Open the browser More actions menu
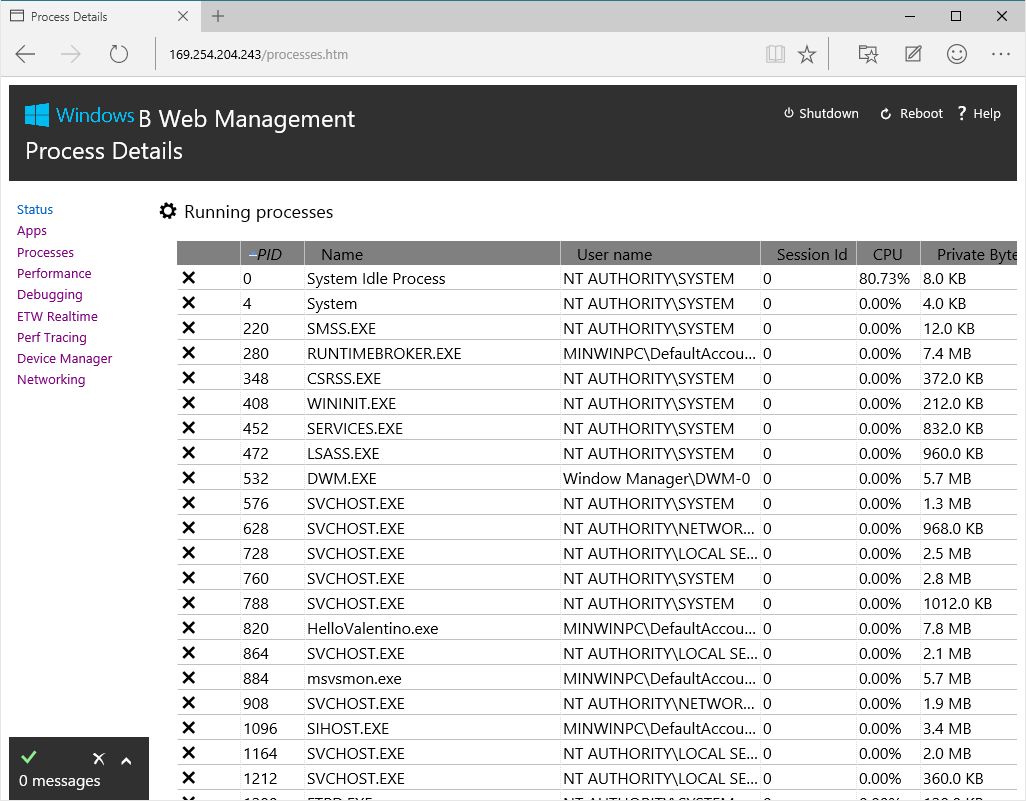 pos(1001,54)
